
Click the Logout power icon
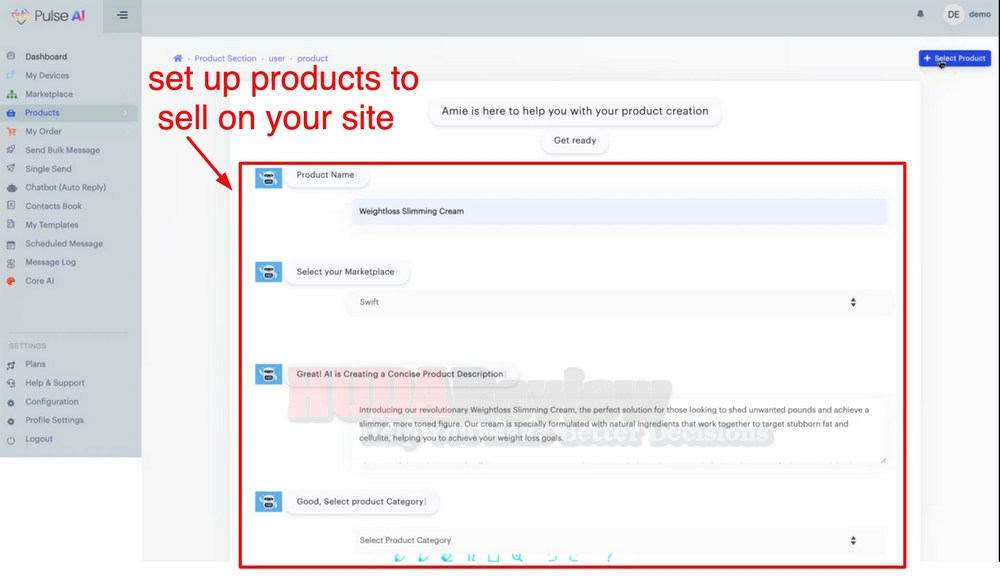click(x=11, y=440)
